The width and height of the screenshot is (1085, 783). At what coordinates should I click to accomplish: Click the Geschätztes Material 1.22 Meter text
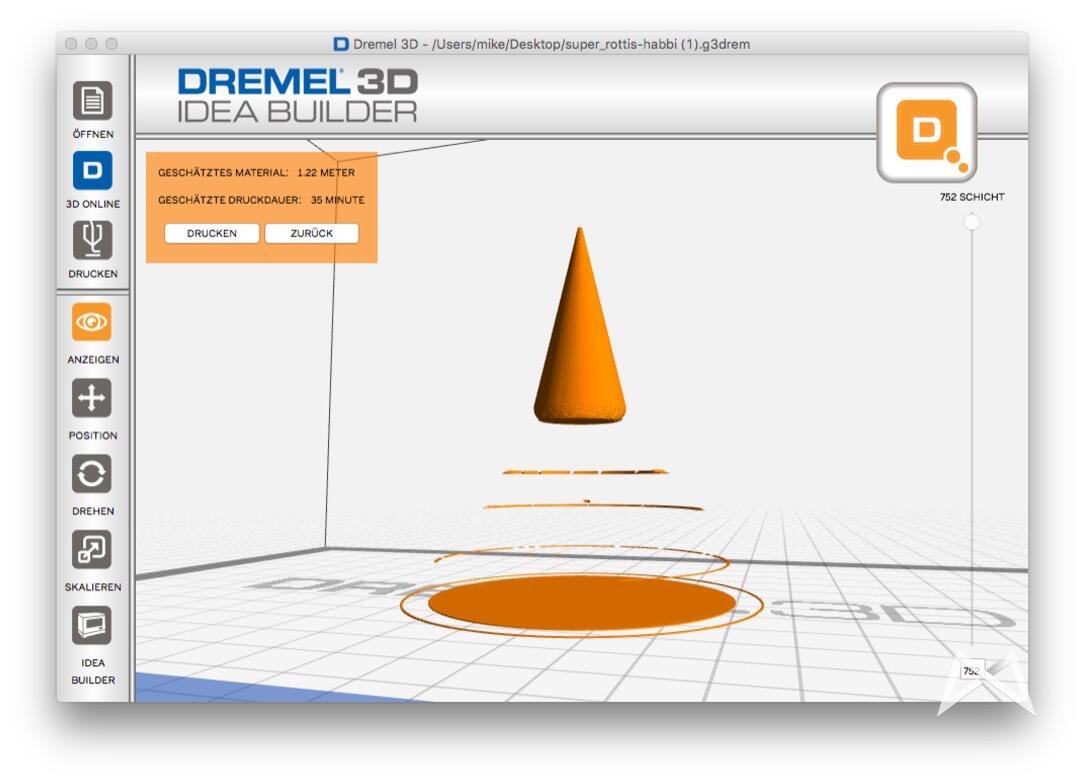256,173
